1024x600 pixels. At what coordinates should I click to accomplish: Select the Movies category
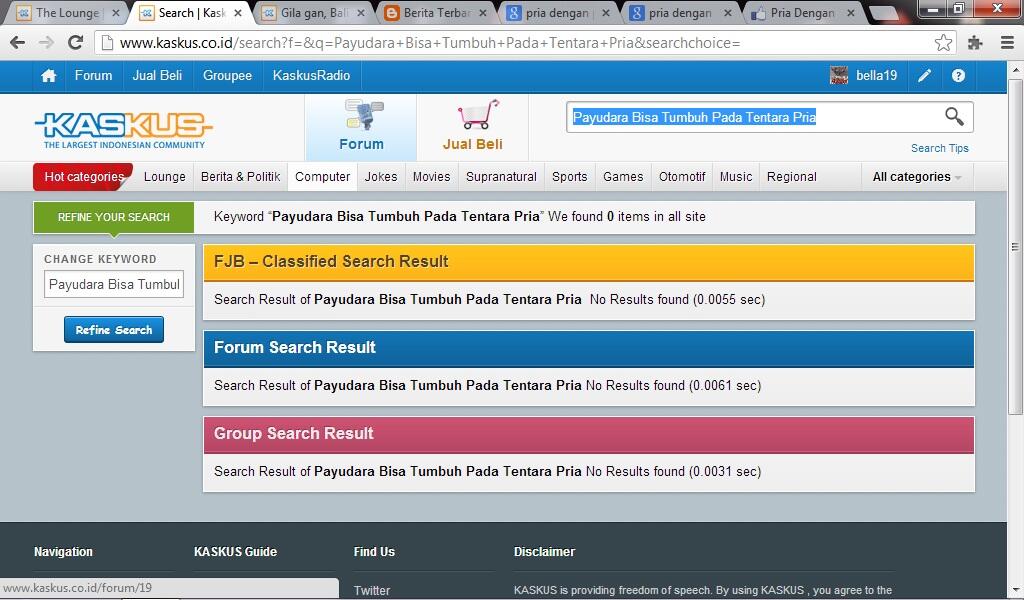point(432,177)
